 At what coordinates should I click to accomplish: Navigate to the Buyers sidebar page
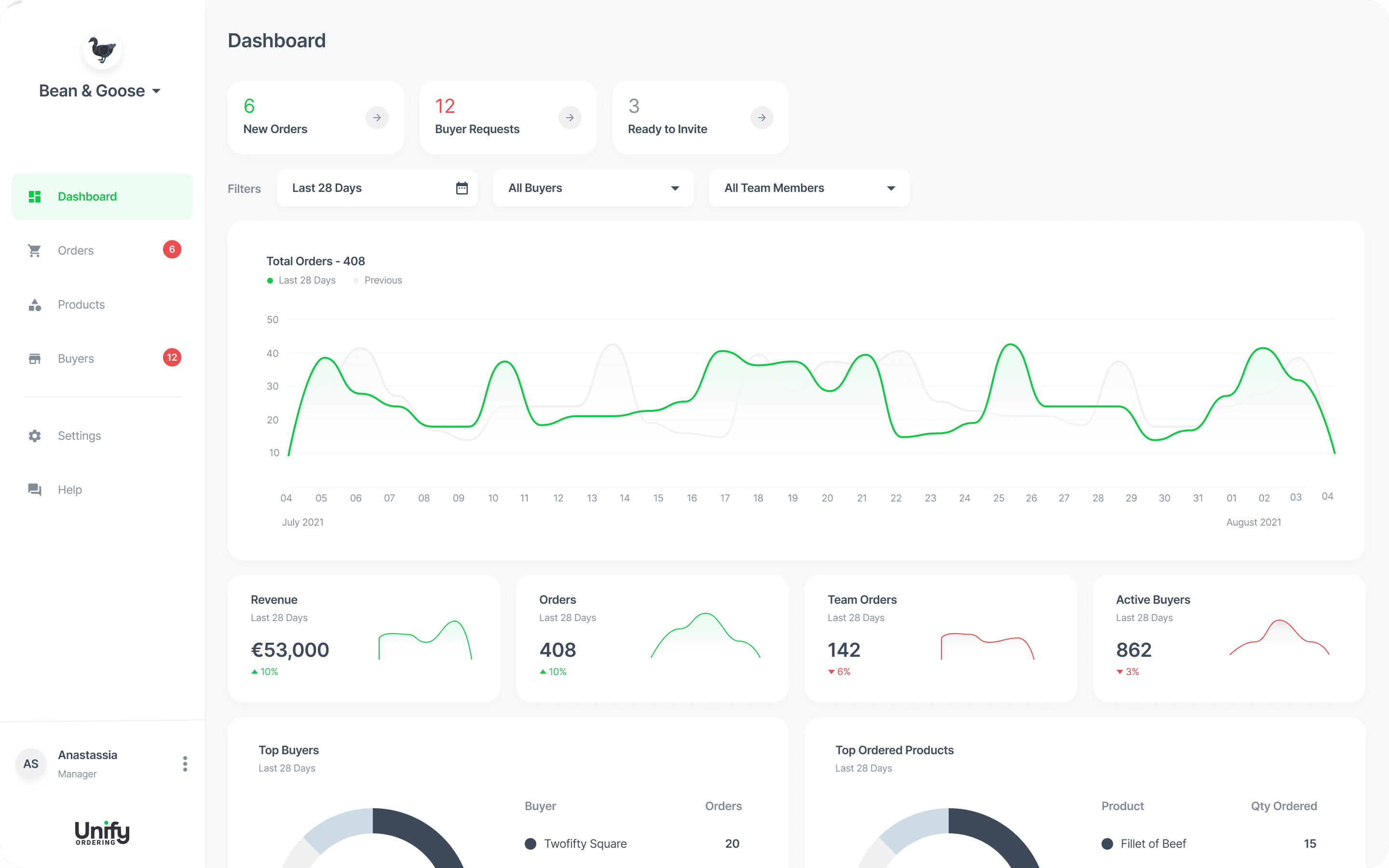pos(102,358)
